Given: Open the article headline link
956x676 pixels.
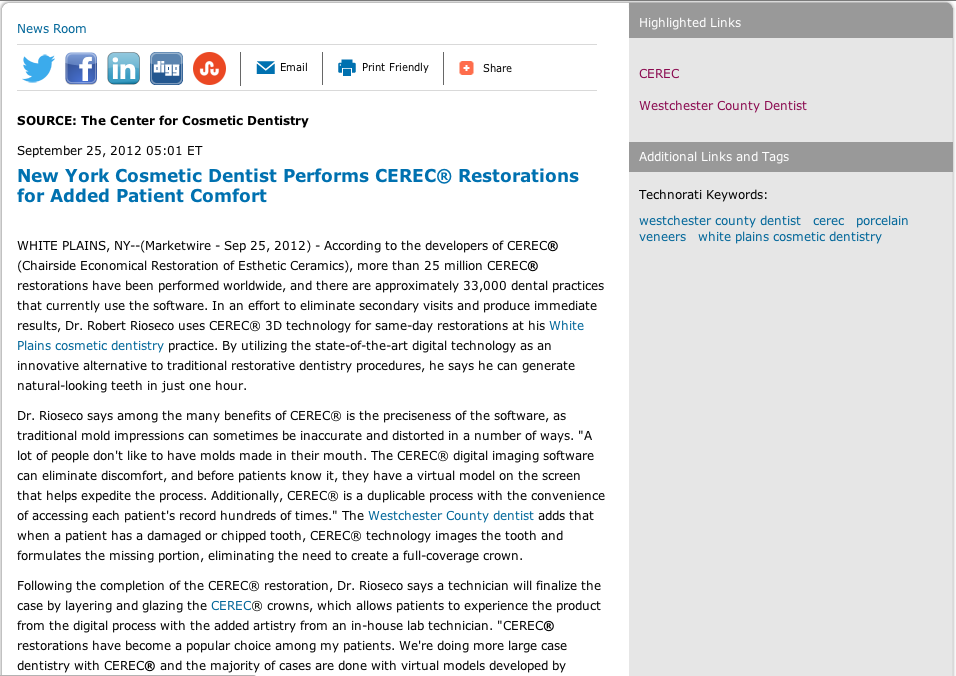Looking at the screenshot, I should tap(298, 185).
